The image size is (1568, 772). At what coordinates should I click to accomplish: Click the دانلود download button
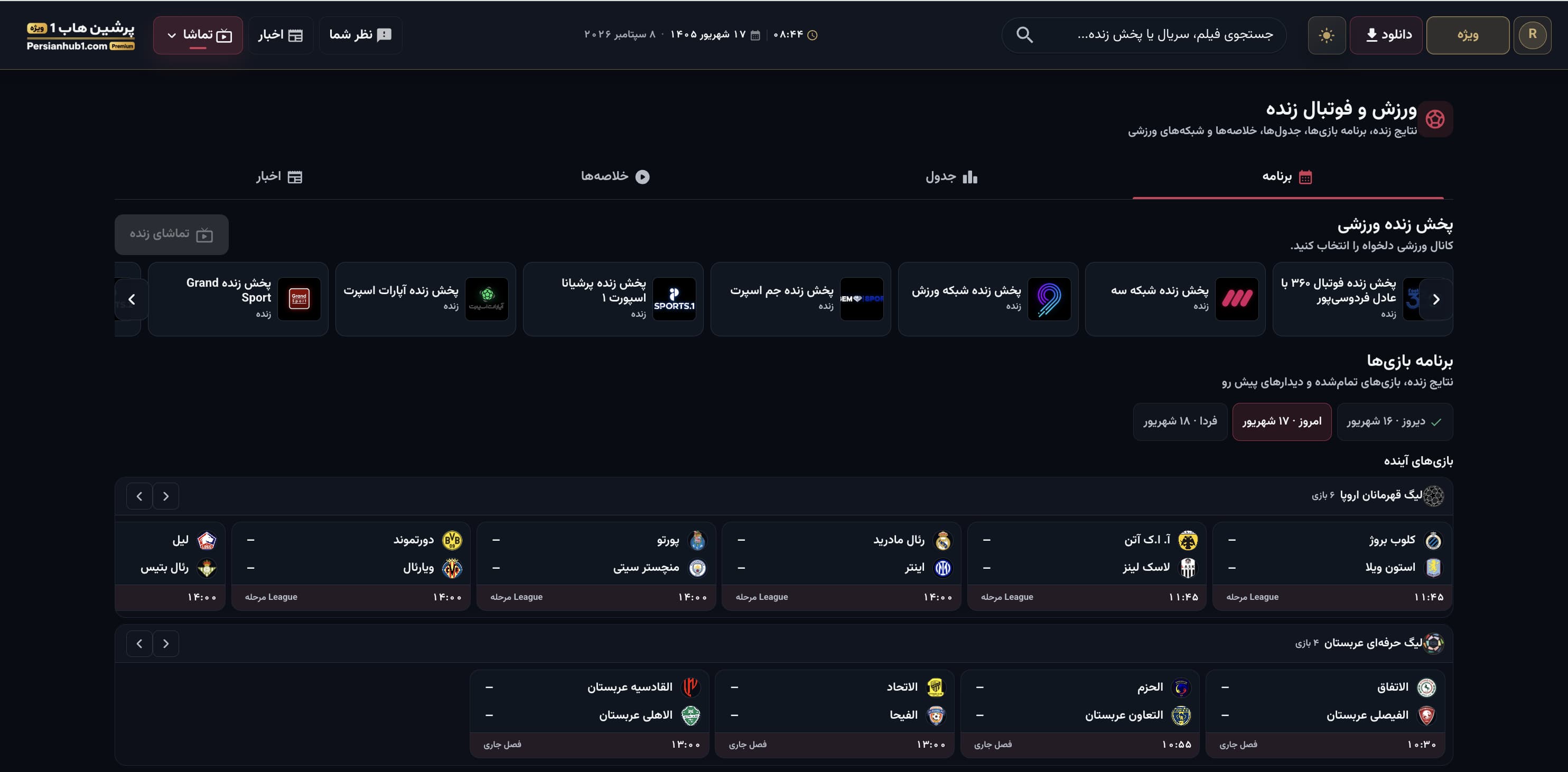1385,35
